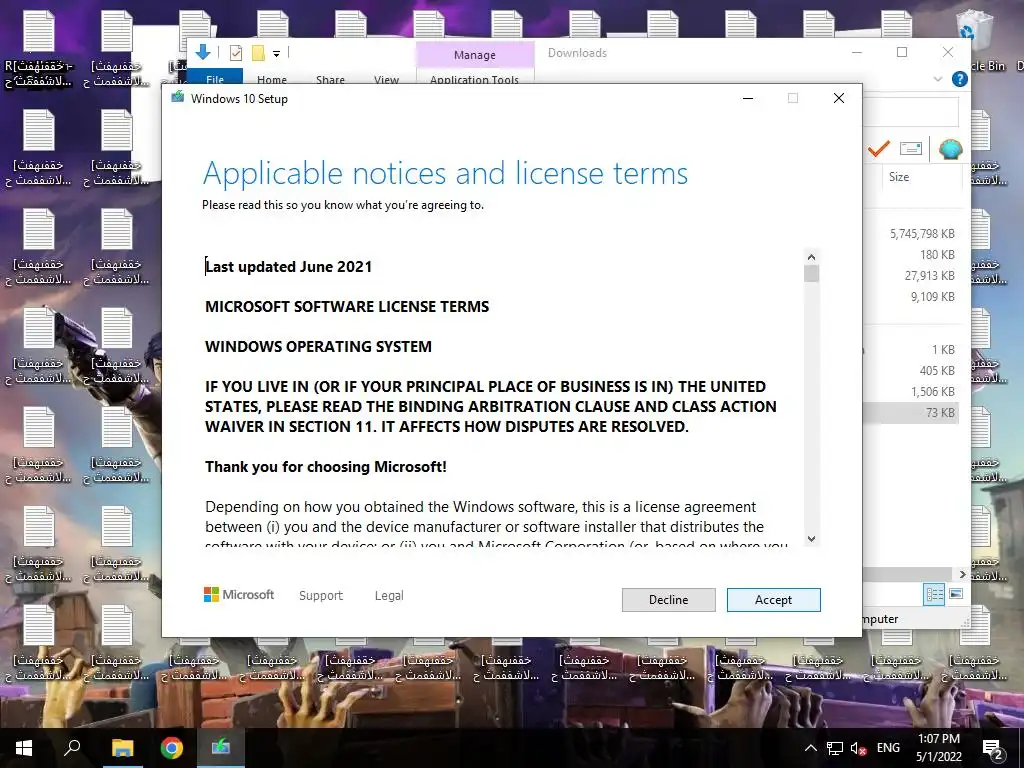Click the ENG language indicator
Image resolution: width=1024 pixels, height=768 pixels.
[x=888, y=748]
